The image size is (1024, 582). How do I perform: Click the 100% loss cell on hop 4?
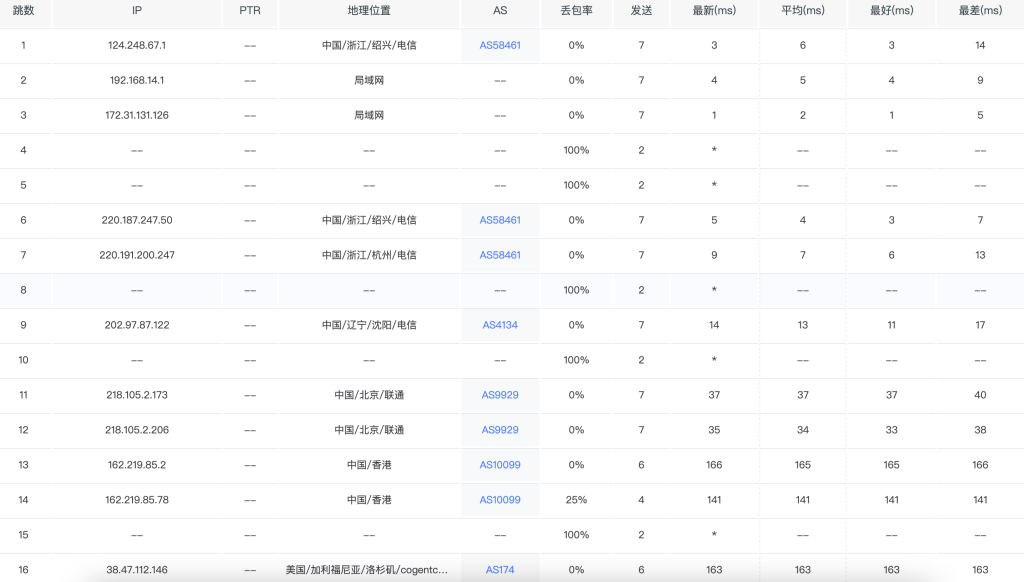[x=577, y=150]
